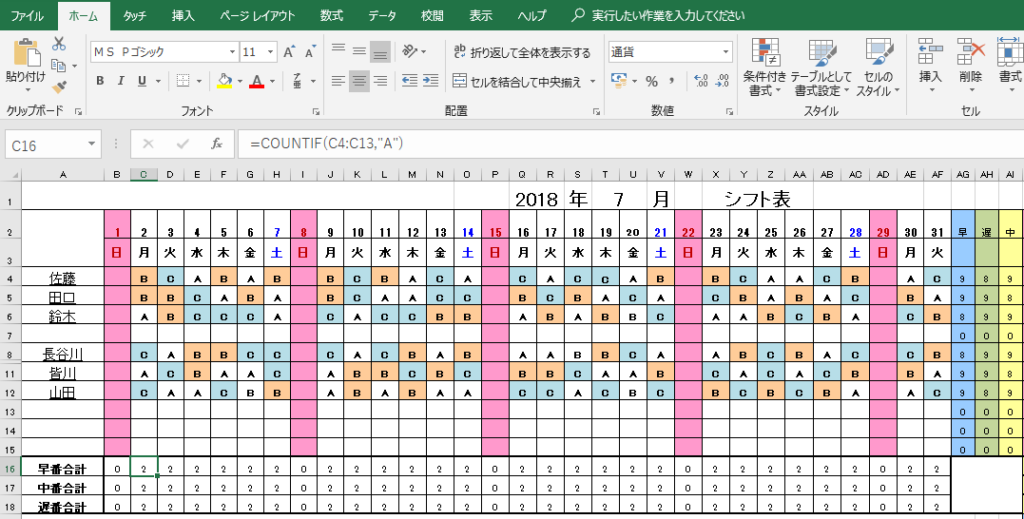
Task: Click the insert function fx icon
Action: [217, 144]
